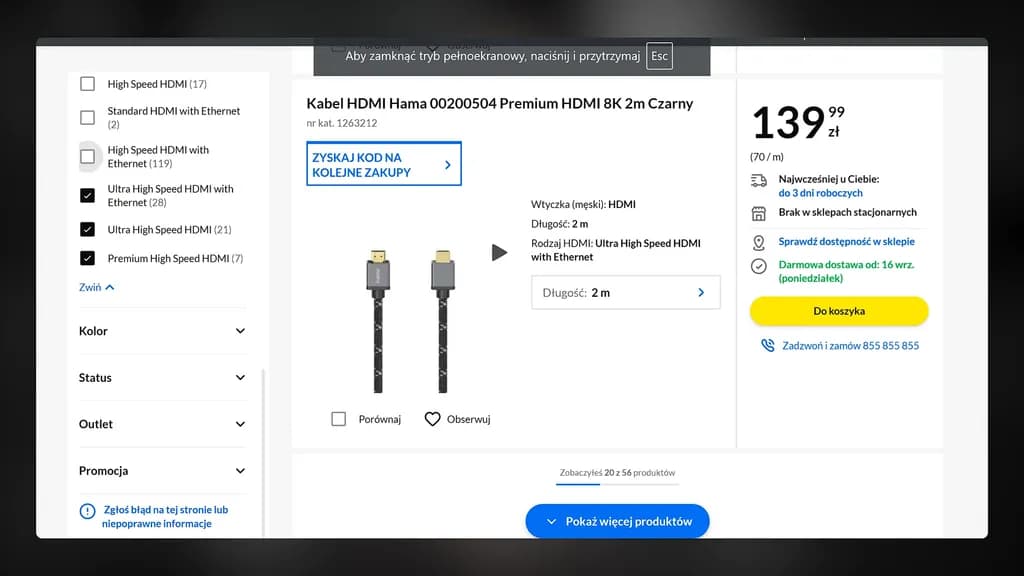Click the location pin icon
The image size is (1024, 576).
click(757, 240)
